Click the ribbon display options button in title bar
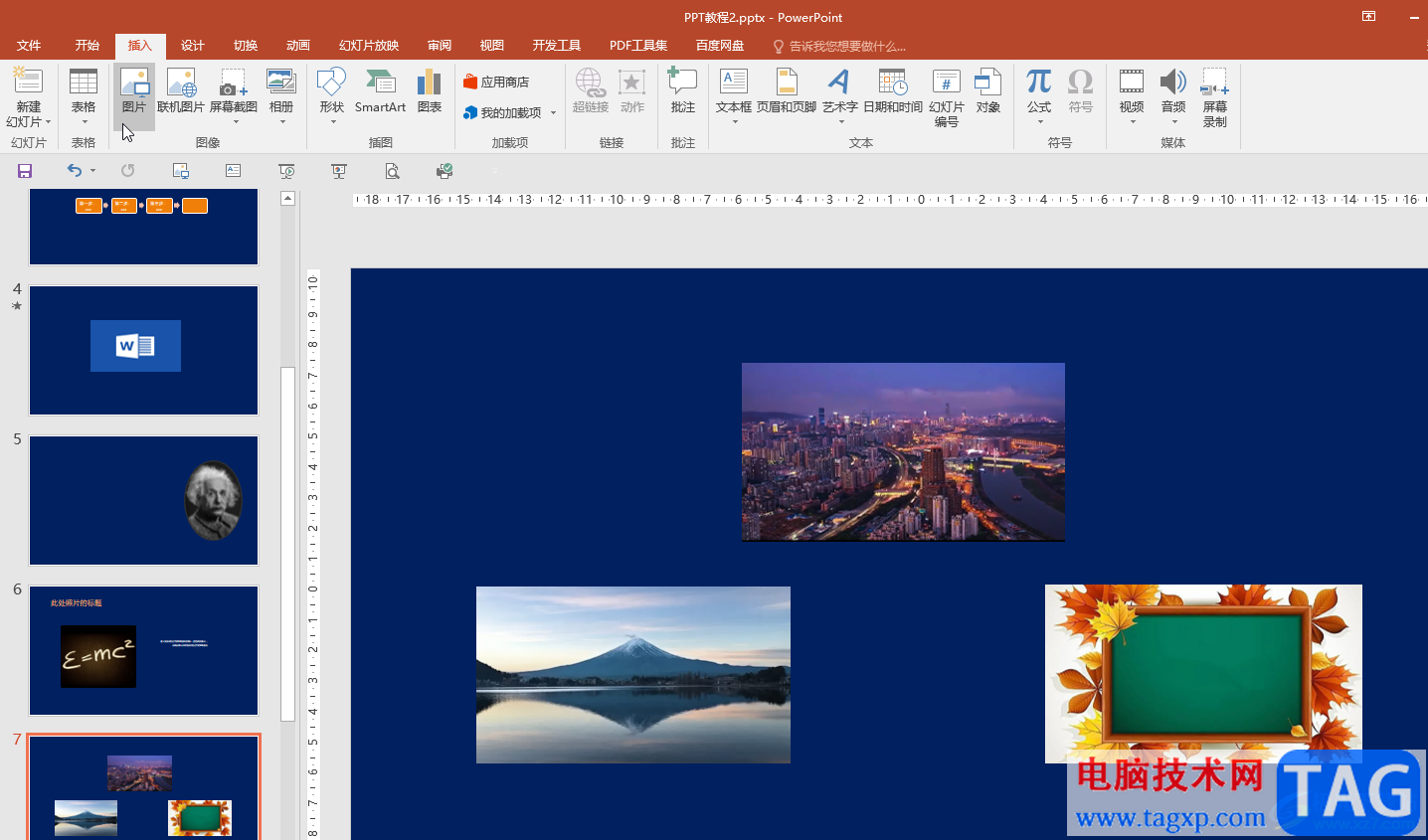 pos(1369,17)
